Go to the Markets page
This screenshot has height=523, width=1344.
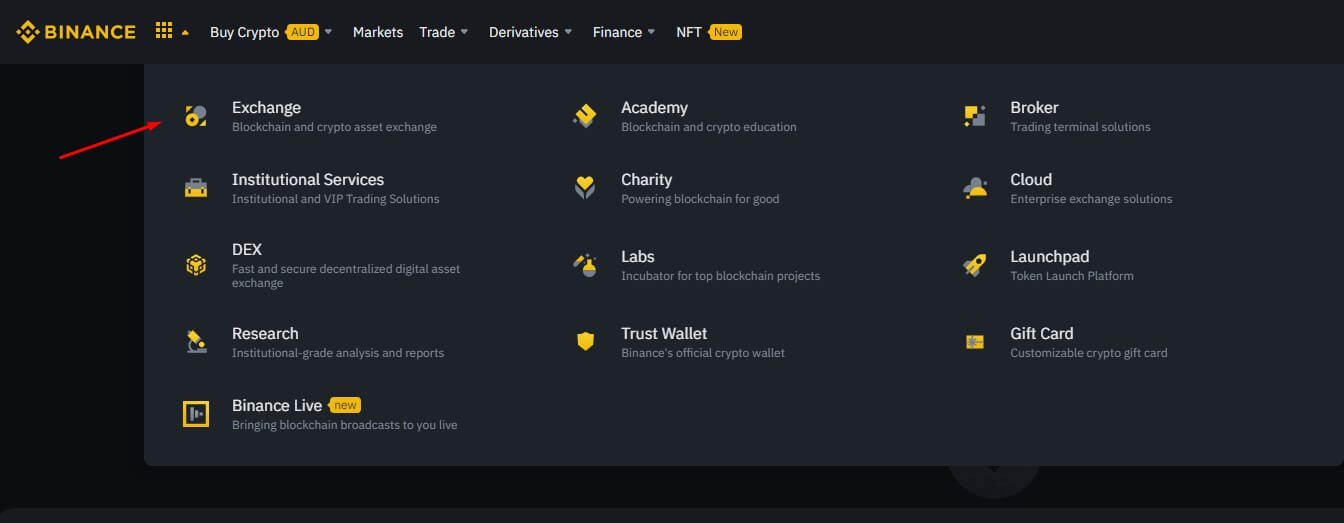point(378,32)
